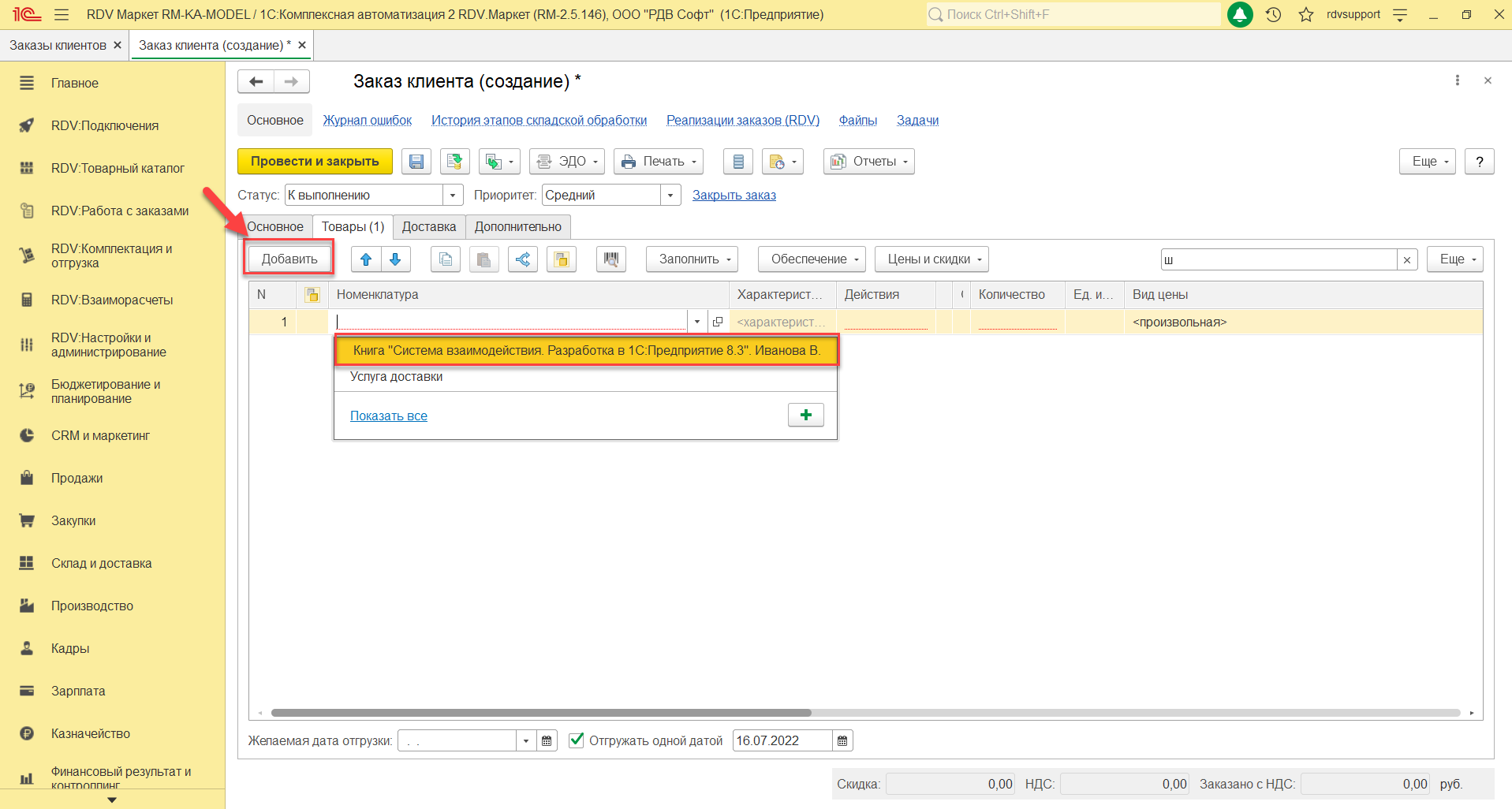1512x809 pixels.
Task: Open calendar for date 16.07.2022
Action: click(x=842, y=740)
